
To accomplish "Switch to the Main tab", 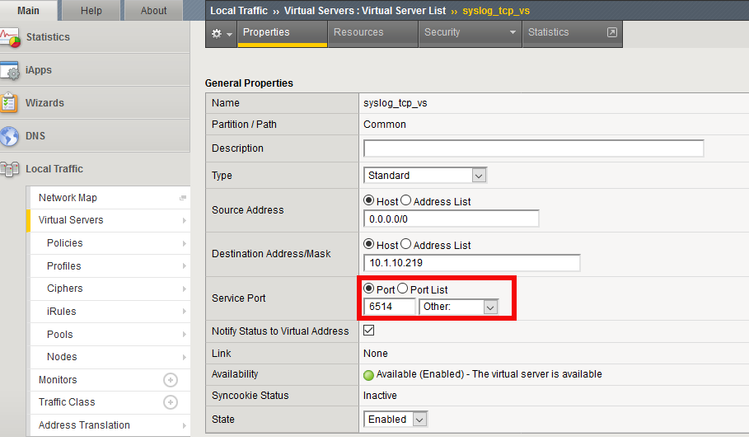I will [29, 11].
